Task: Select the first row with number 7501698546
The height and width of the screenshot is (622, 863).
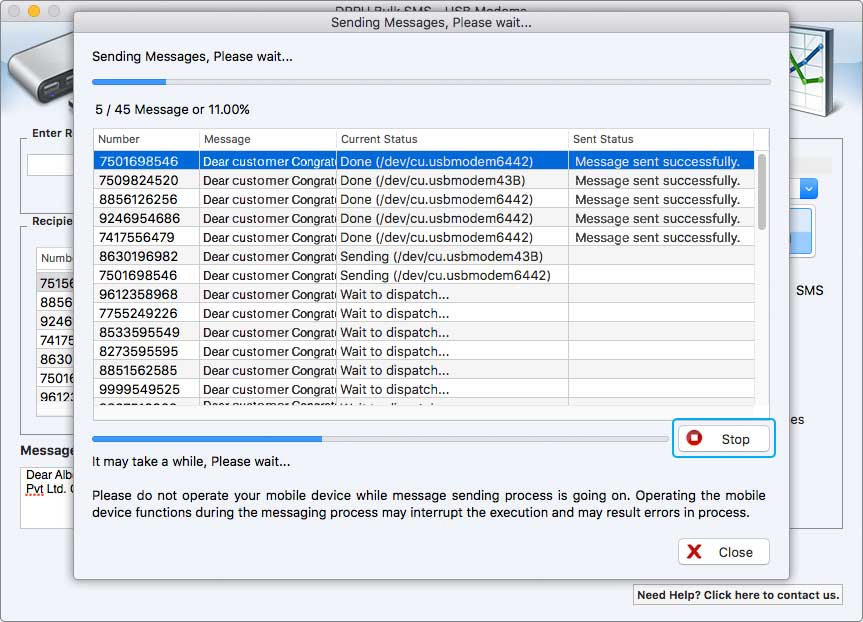Action: [x=424, y=161]
